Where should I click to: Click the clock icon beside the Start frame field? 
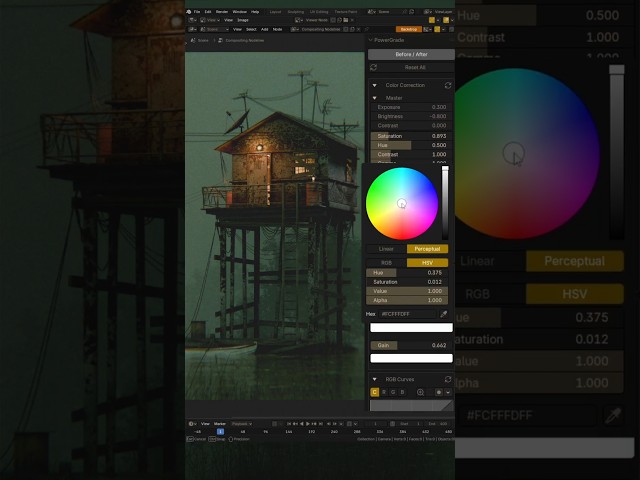392,424
